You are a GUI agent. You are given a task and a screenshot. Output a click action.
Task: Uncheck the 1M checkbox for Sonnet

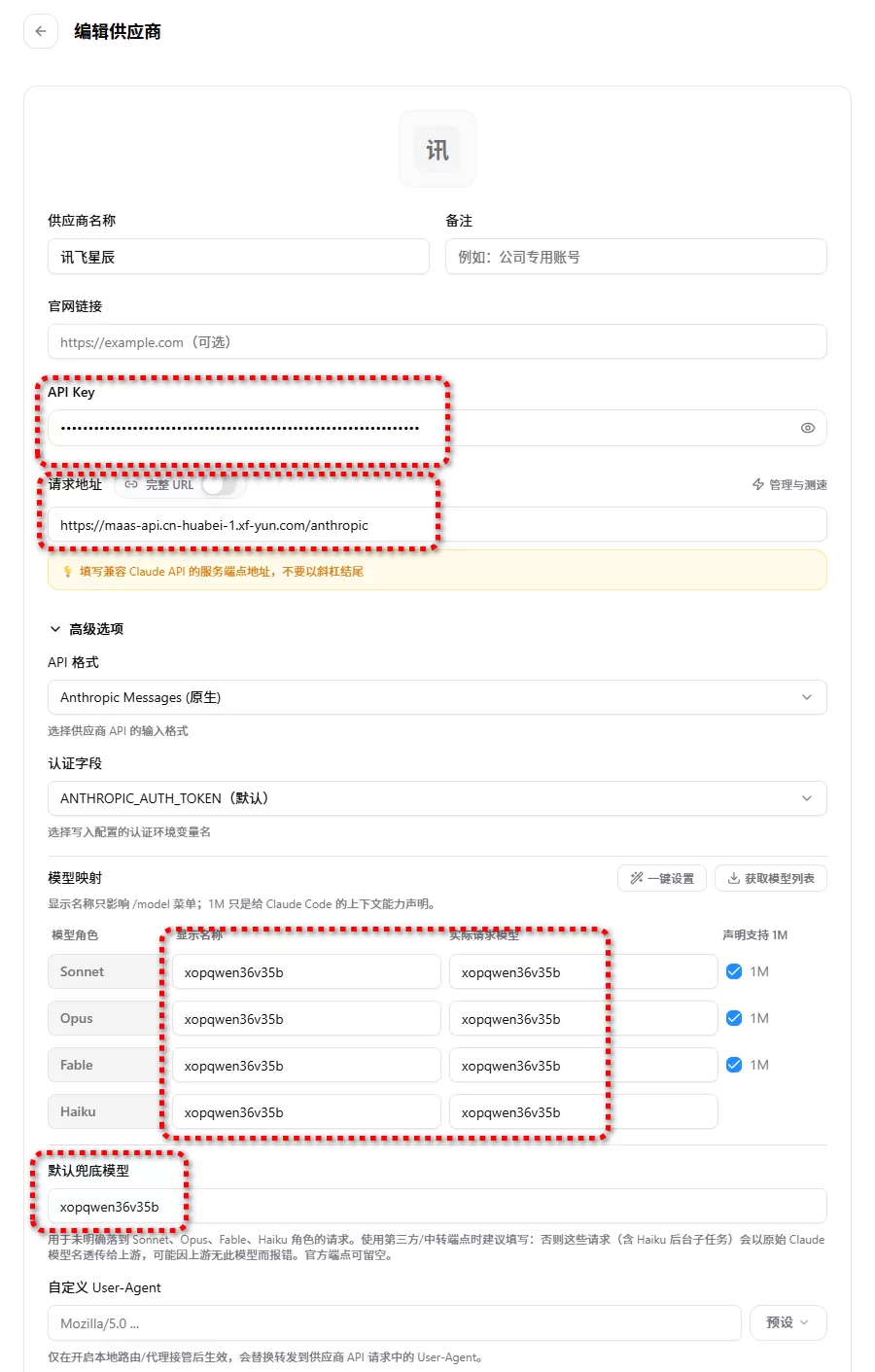coord(734,971)
